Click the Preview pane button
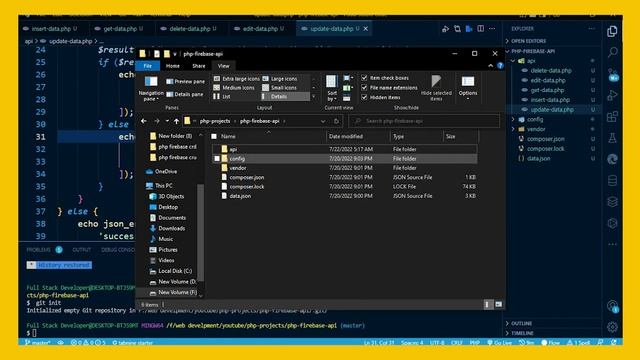This screenshot has width=640, height=360. pyautogui.click(x=185, y=82)
